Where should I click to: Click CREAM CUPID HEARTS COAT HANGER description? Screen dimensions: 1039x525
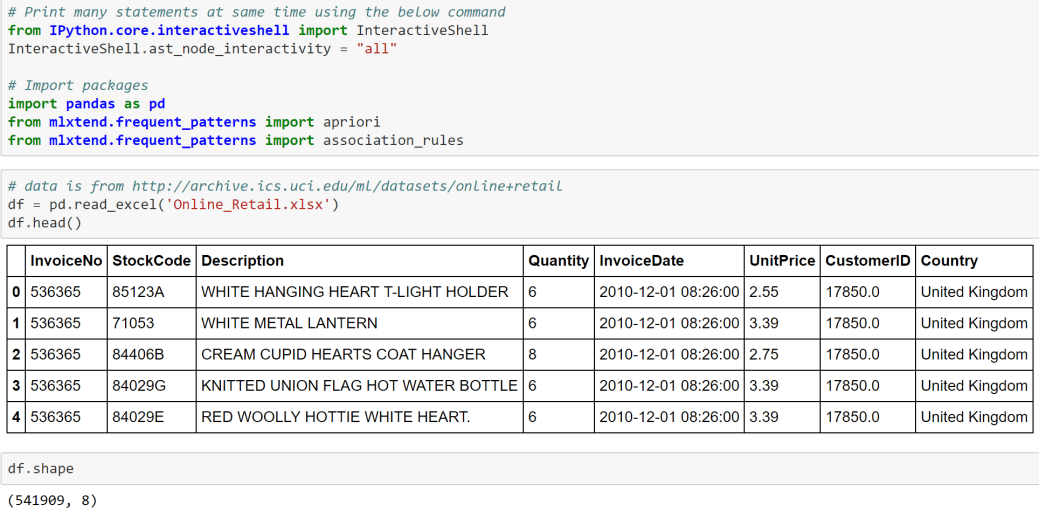(360, 355)
